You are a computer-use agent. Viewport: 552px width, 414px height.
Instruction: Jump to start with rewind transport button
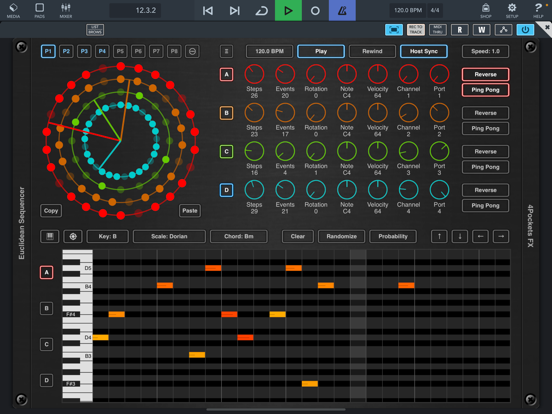coord(208,11)
